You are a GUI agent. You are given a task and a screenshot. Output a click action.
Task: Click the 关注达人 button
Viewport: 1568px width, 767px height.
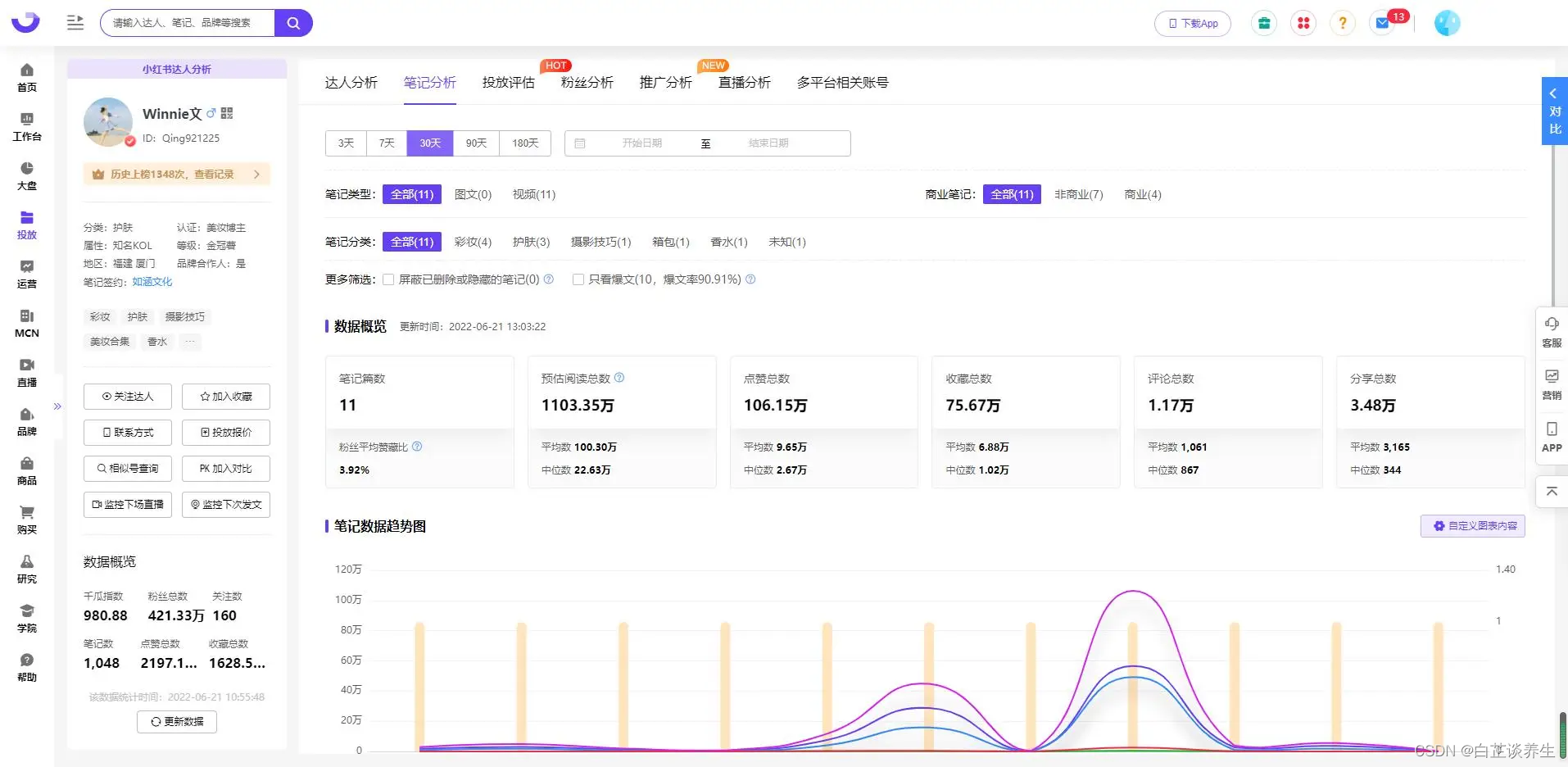click(x=128, y=396)
